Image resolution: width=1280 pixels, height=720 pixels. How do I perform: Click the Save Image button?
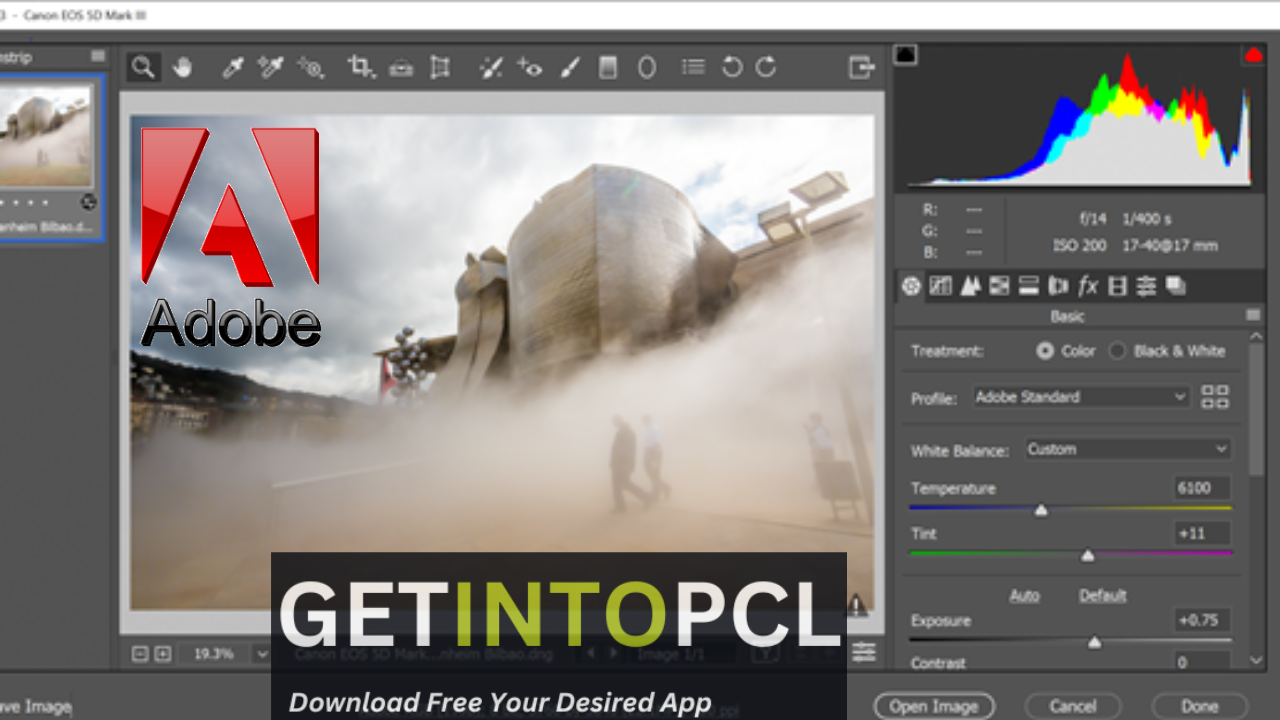click(35, 706)
